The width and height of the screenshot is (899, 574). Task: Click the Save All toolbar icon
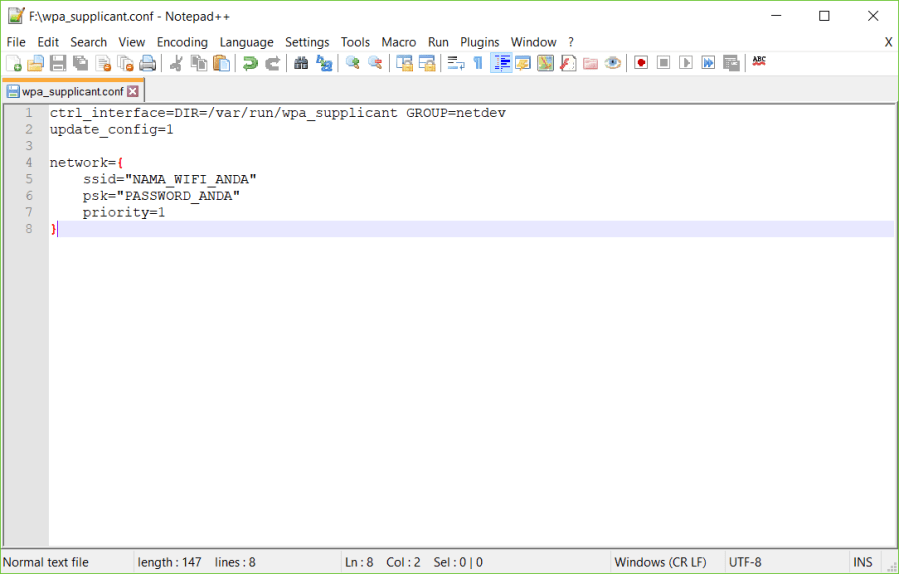80,63
